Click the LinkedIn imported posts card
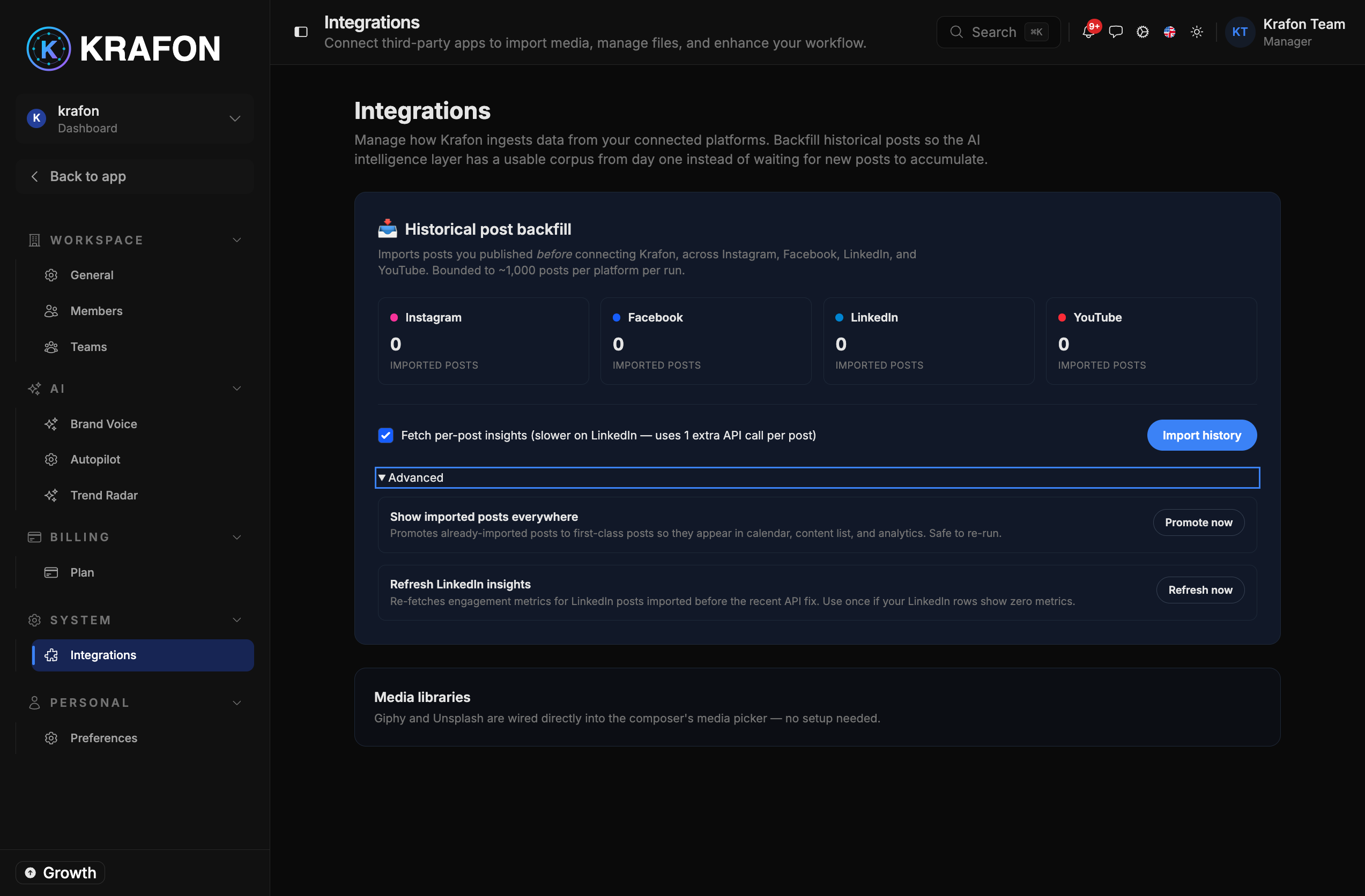The image size is (1365, 896). click(929, 341)
